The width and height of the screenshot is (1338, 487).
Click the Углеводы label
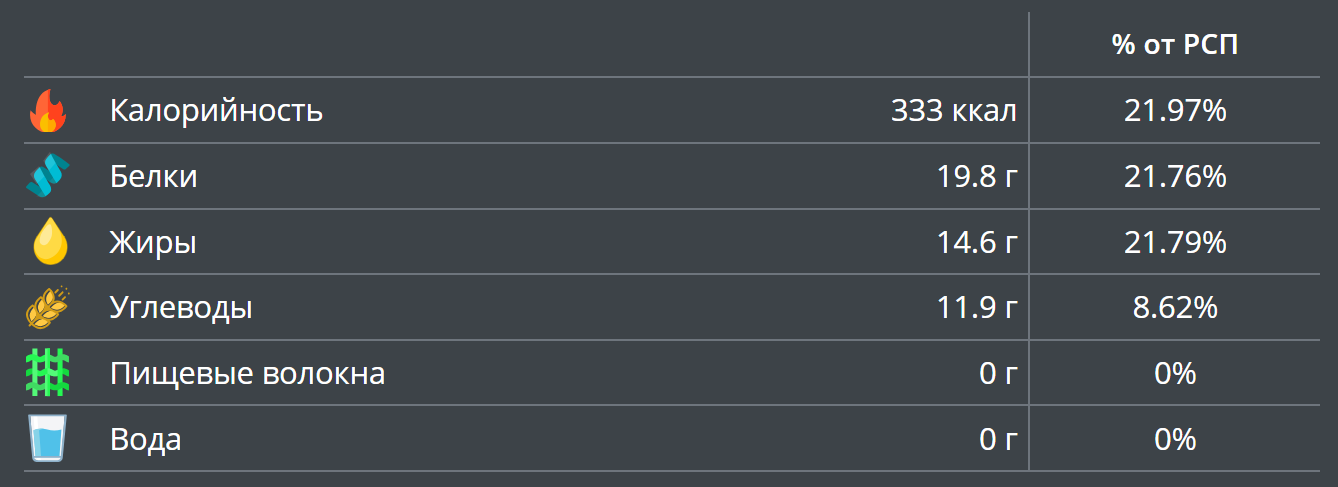pos(180,308)
